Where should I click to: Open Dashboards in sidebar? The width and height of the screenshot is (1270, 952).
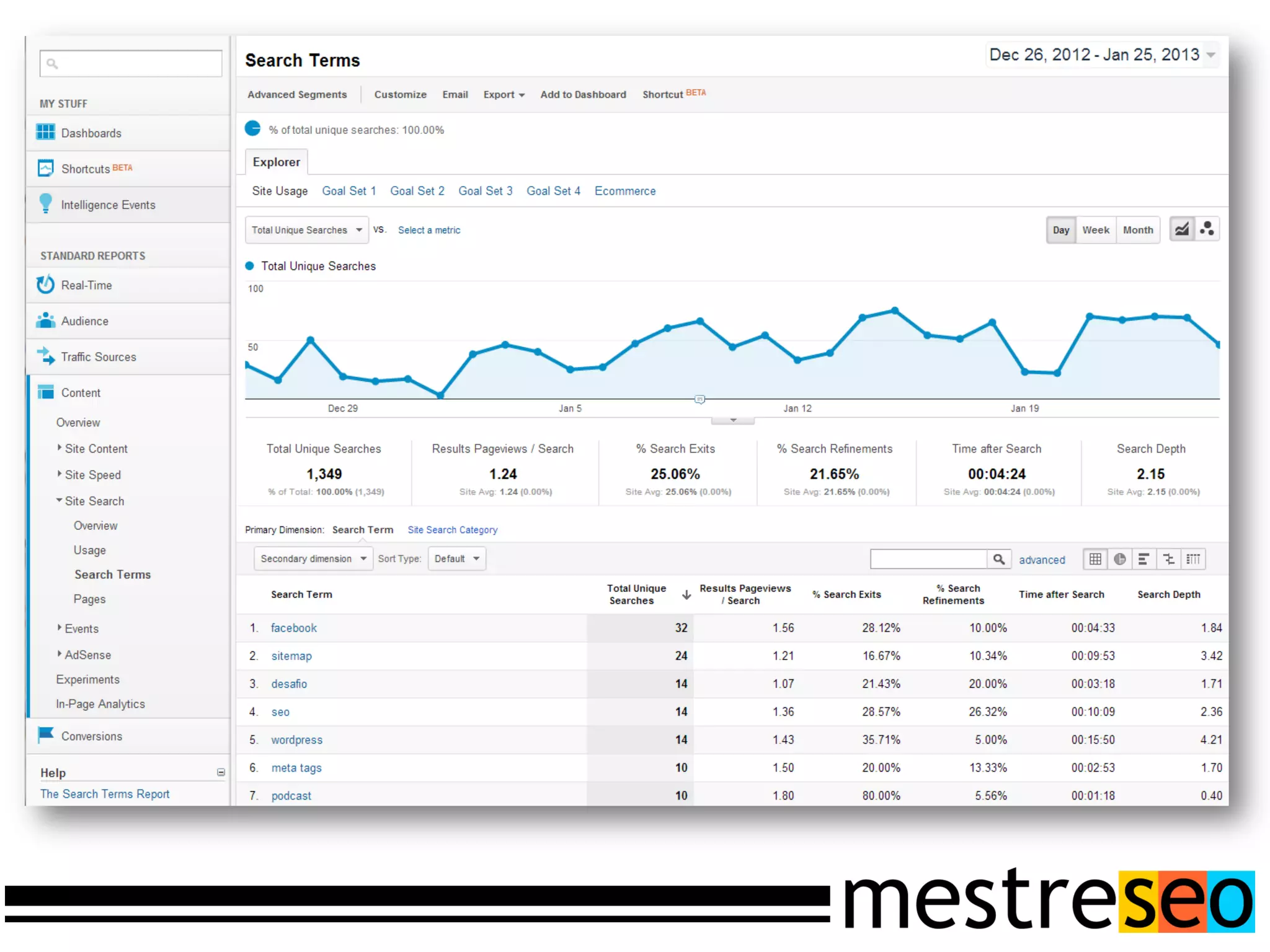pyautogui.click(x=91, y=133)
